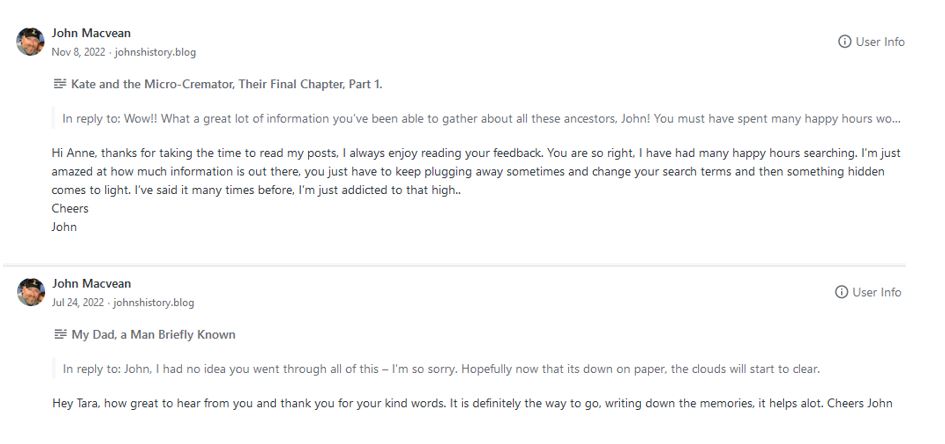Click the info icon on the Jul 24 comment
The image size is (945, 444).
click(842, 292)
